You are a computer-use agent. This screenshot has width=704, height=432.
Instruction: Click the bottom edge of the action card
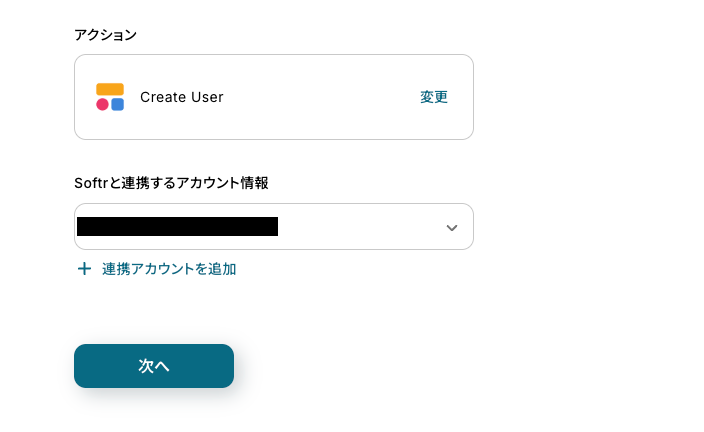[x=273, y=139]
